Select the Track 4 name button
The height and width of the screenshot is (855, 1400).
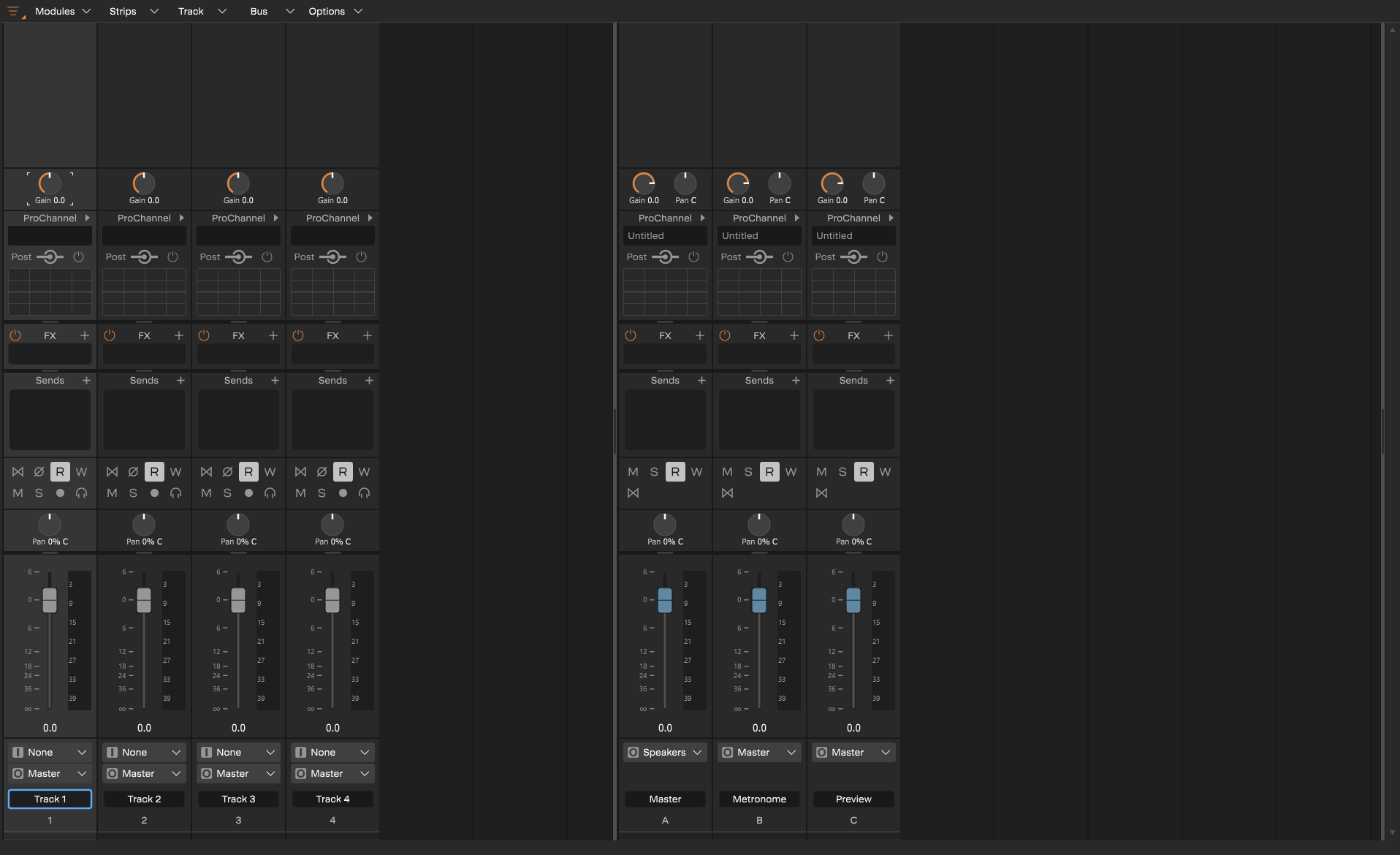pos(332,799)
